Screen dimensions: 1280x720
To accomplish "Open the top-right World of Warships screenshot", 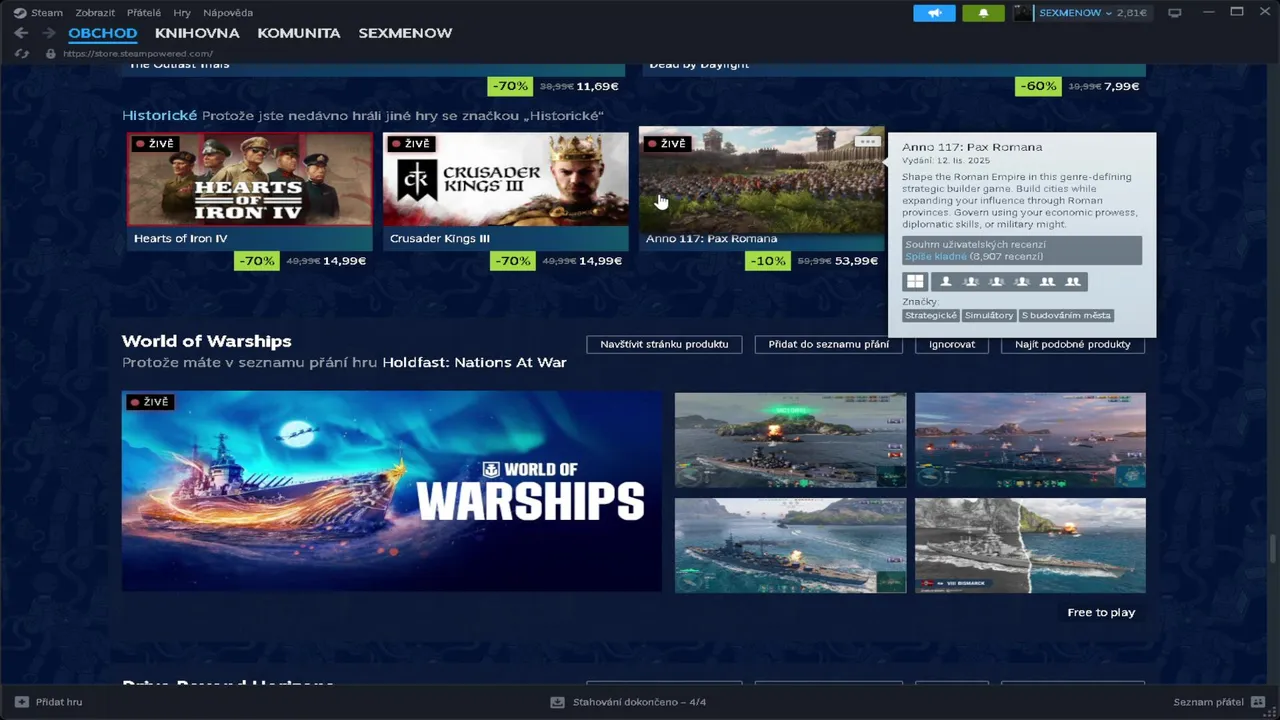I will pos(1030,440).
